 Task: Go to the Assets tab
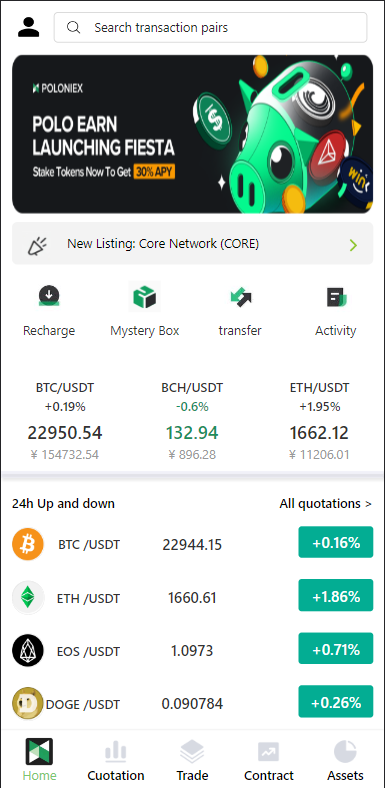click(x=345, y=761)
